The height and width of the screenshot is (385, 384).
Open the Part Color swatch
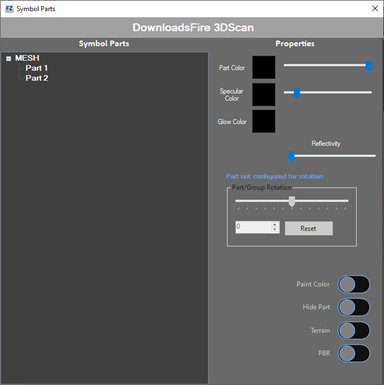(x=264, y=67)
